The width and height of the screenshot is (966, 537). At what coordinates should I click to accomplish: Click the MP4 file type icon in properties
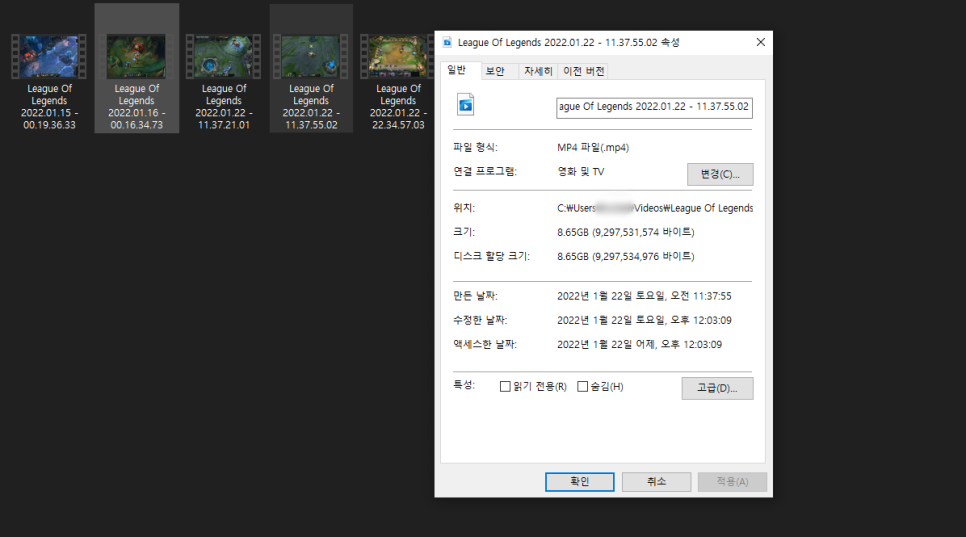tap(466, 105)
